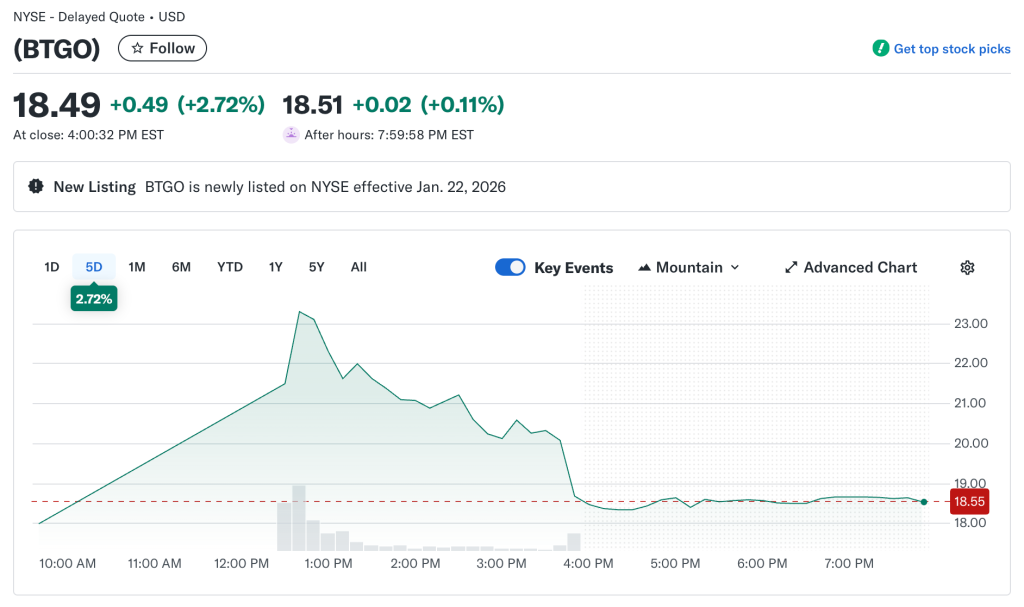This screenshot has height=607, width=1024.
Task: Select the 5Y time range
Action: [x=316, y=267]
